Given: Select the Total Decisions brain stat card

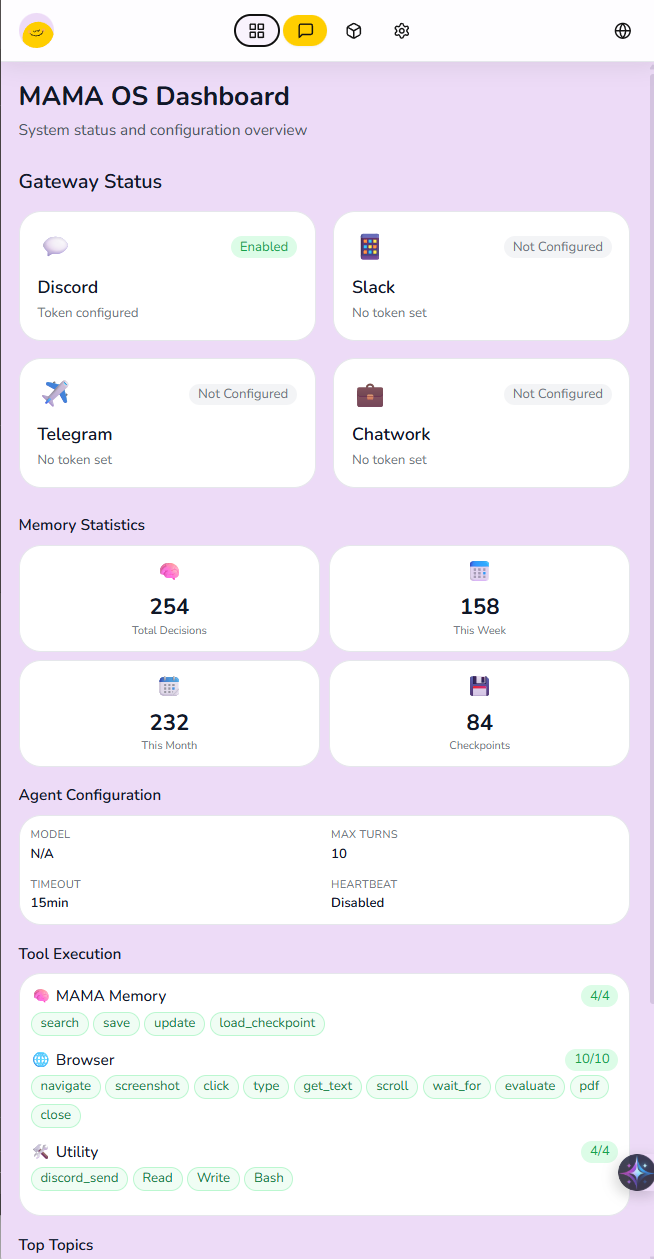Looking at the screenshot, I should click(169, 598).
